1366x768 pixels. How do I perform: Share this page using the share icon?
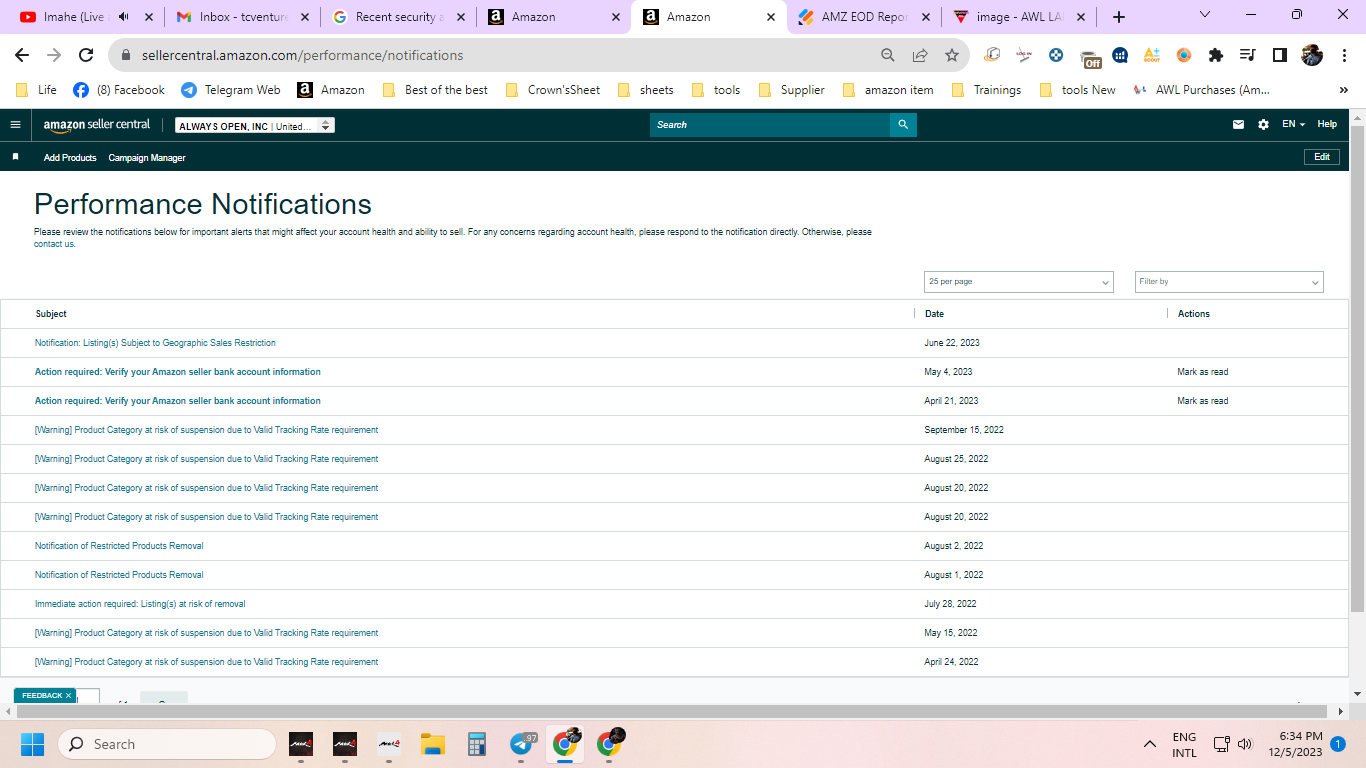(920, 55)
